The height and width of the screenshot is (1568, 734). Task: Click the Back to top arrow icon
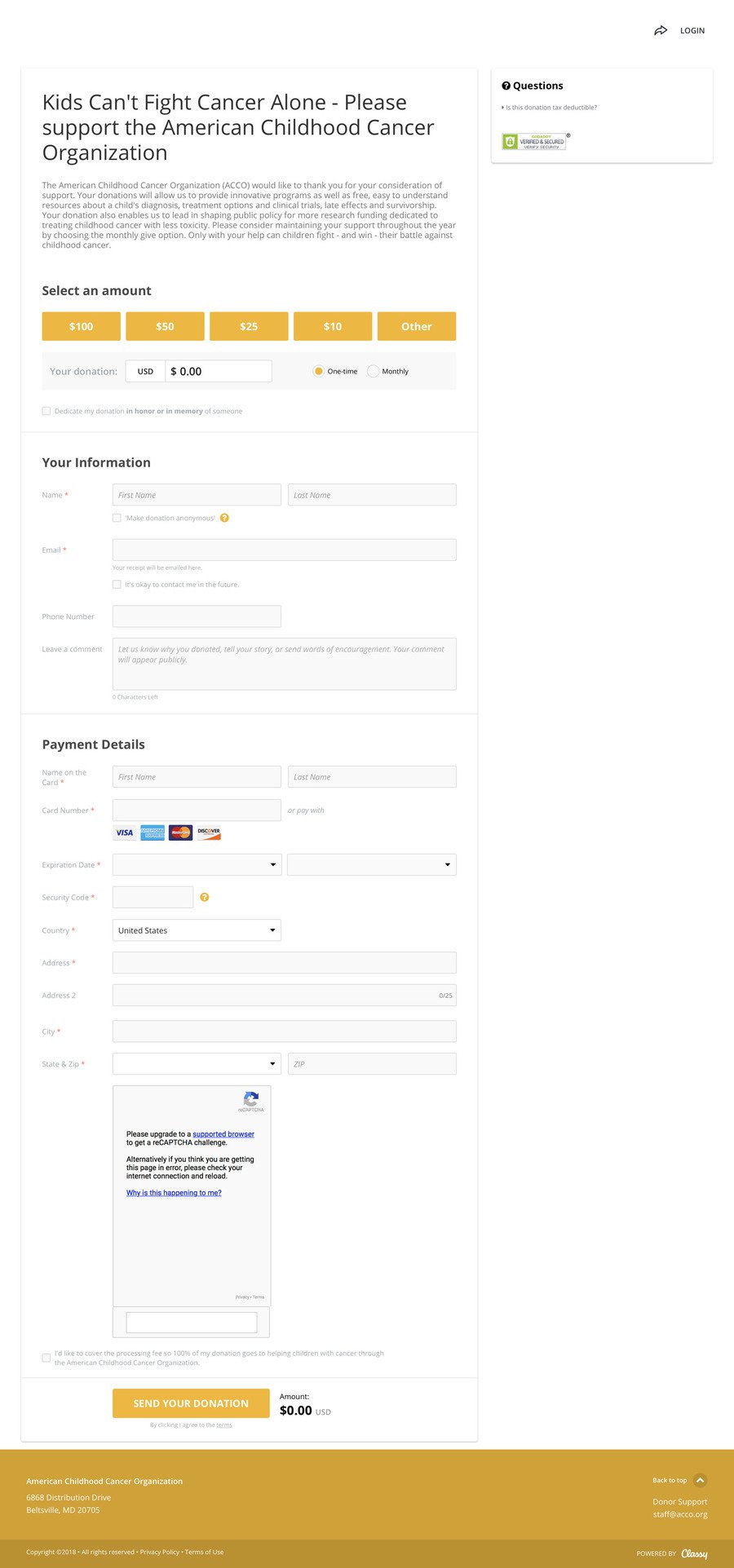[x=700, y=1480]
